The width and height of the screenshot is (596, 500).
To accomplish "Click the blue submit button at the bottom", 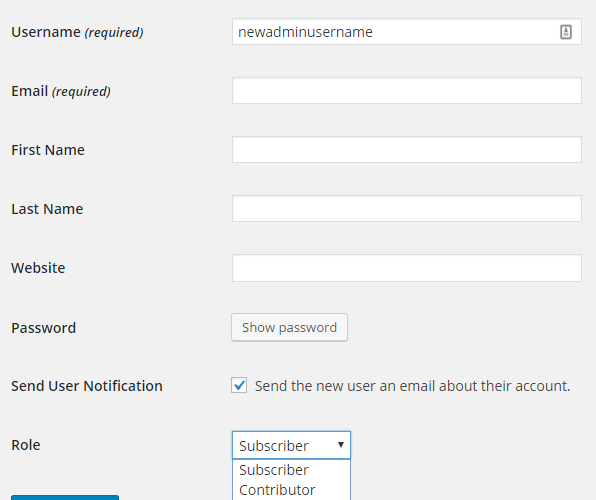I will point(65,497).
